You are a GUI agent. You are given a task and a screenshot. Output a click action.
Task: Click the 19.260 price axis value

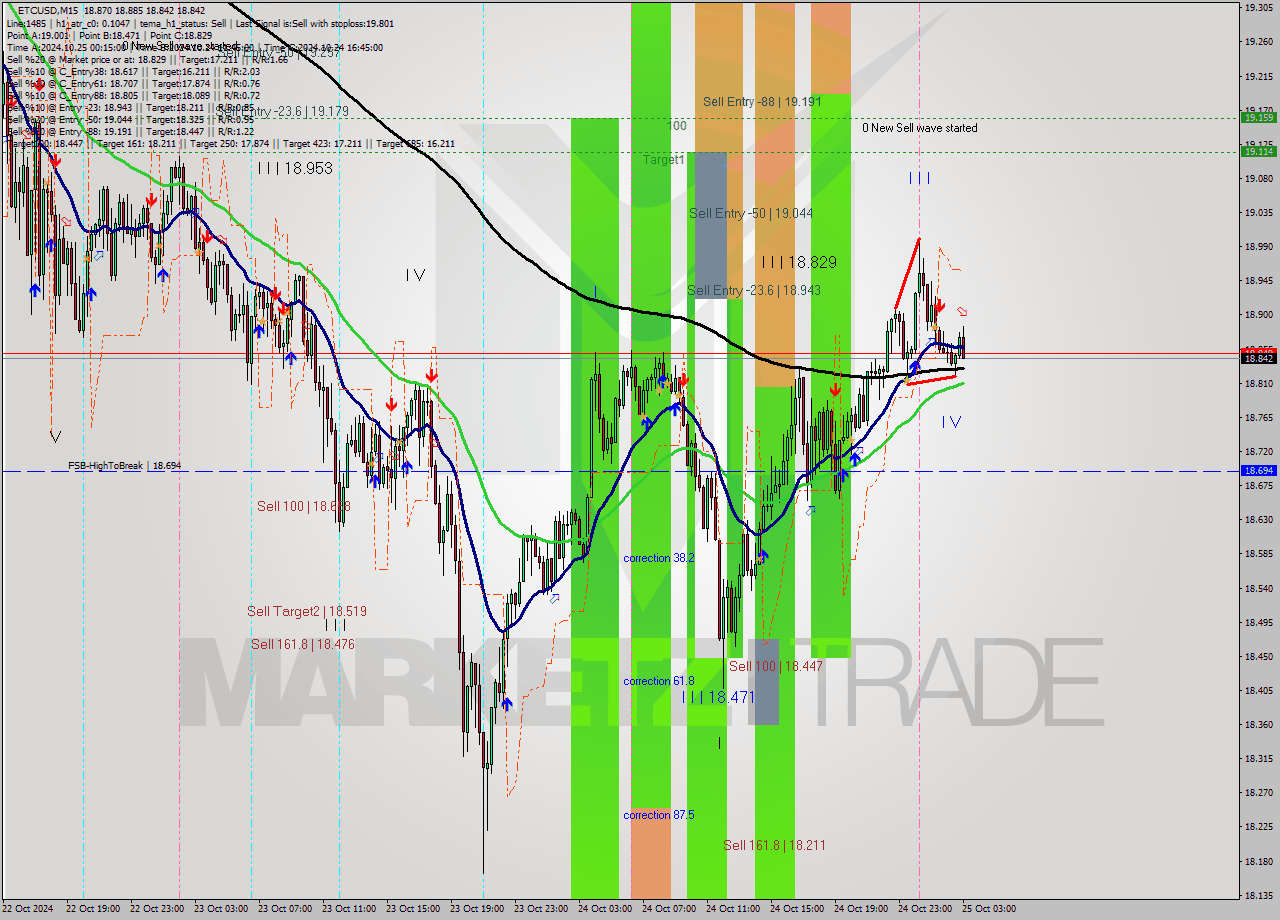1258,41
